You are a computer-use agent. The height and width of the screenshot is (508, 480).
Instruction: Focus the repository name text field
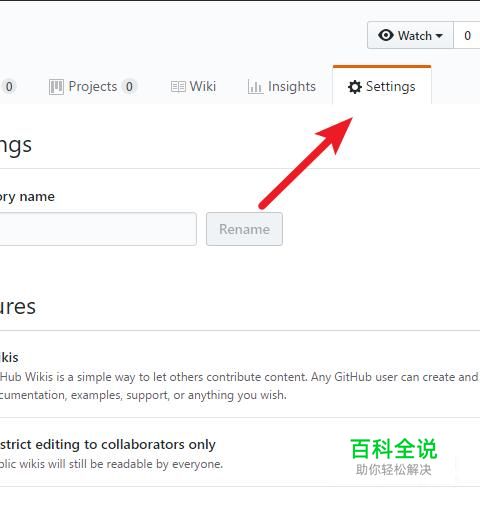point(98,229)
